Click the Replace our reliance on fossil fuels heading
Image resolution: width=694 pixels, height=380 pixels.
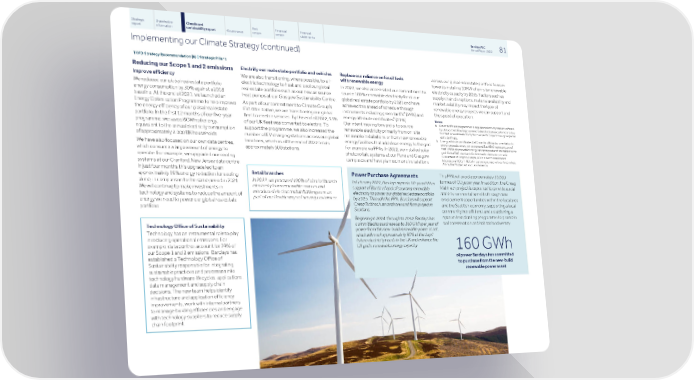pyautogui.click(x=371, y=79)
